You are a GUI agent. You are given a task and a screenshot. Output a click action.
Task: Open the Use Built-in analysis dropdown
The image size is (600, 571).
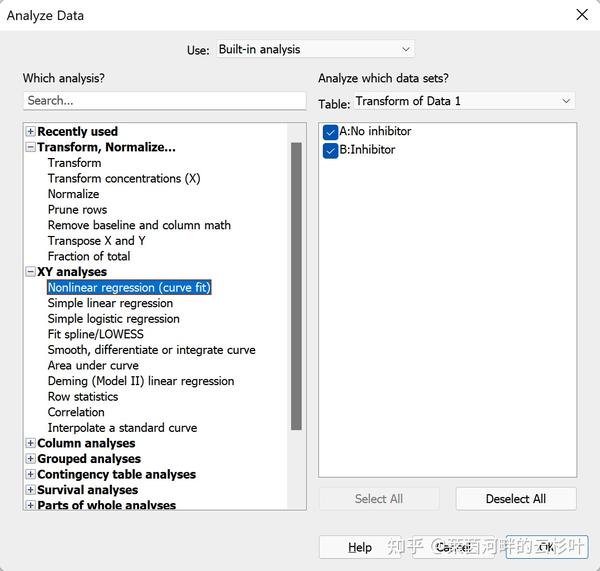coord(315,49)
